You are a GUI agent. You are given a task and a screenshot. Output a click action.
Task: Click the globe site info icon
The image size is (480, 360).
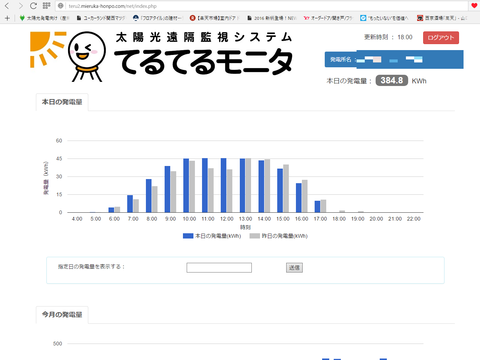click(x=61, y=6)
